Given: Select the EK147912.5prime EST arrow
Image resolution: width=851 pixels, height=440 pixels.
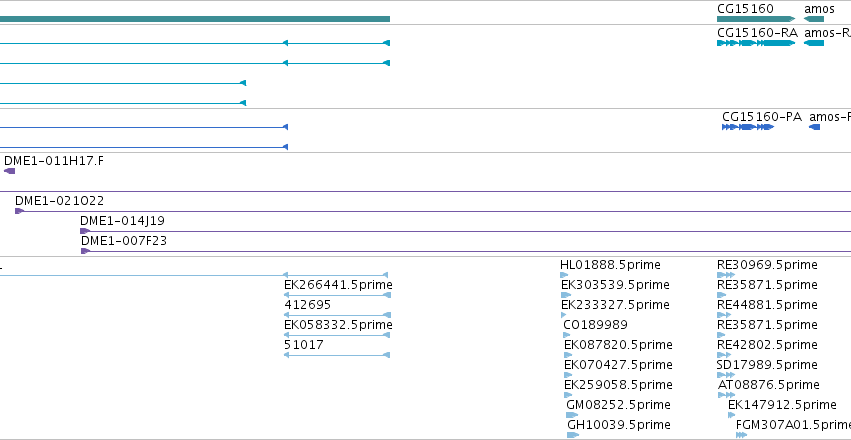Looking at the screenshot, I should pyautogui.click(x=732, y=416).
